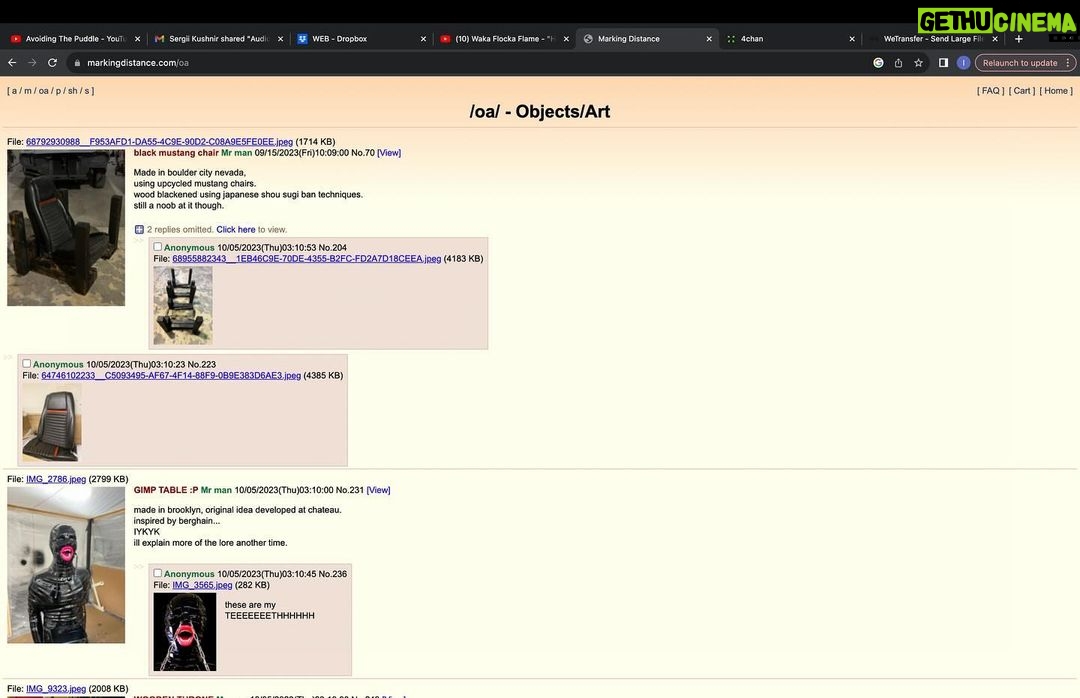The image size is (1080, 698).
Task: Open the Cart link
Action: [1022, 91]
